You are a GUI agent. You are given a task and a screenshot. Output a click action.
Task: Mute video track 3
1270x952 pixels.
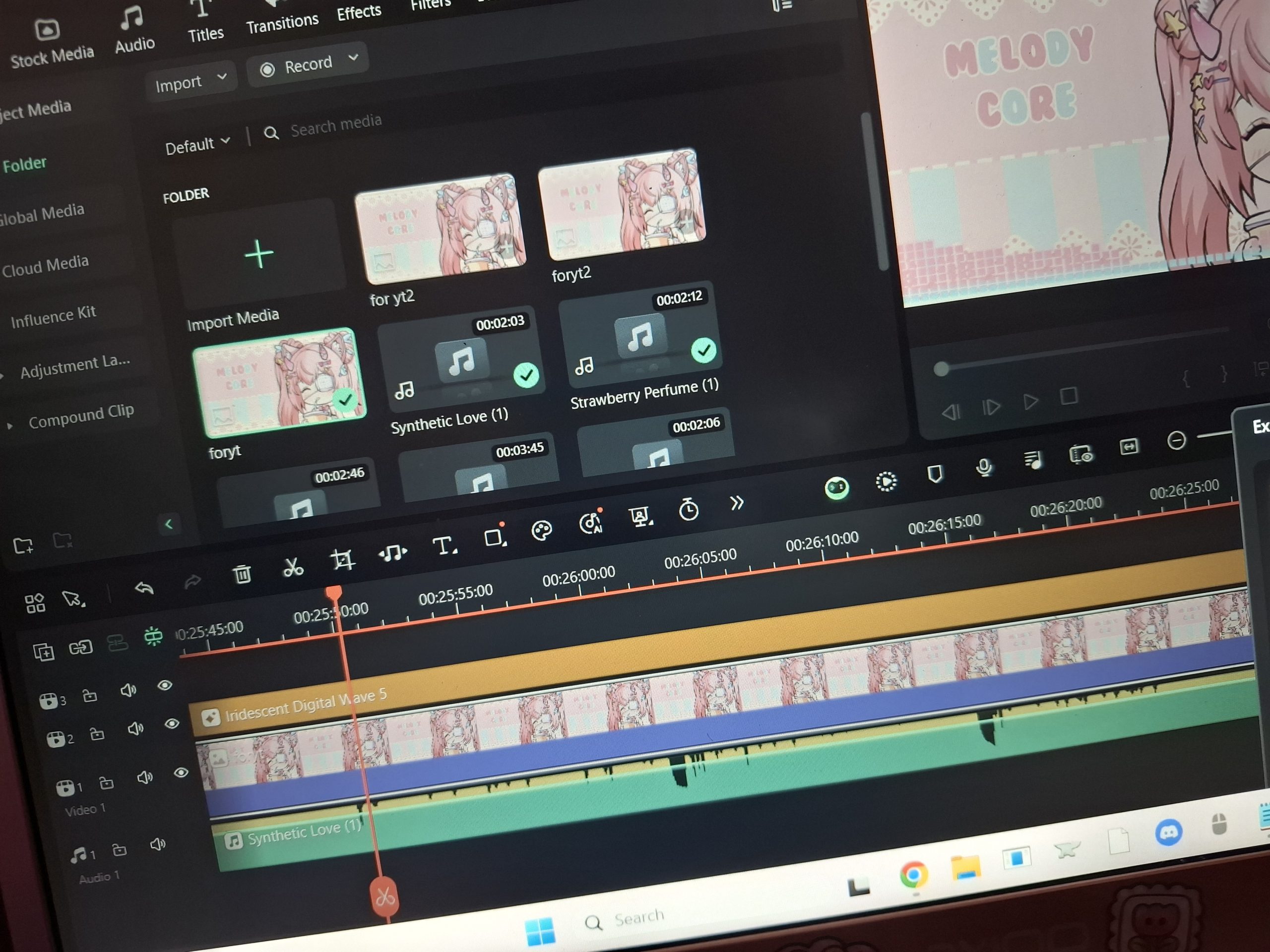coord(128,690)
